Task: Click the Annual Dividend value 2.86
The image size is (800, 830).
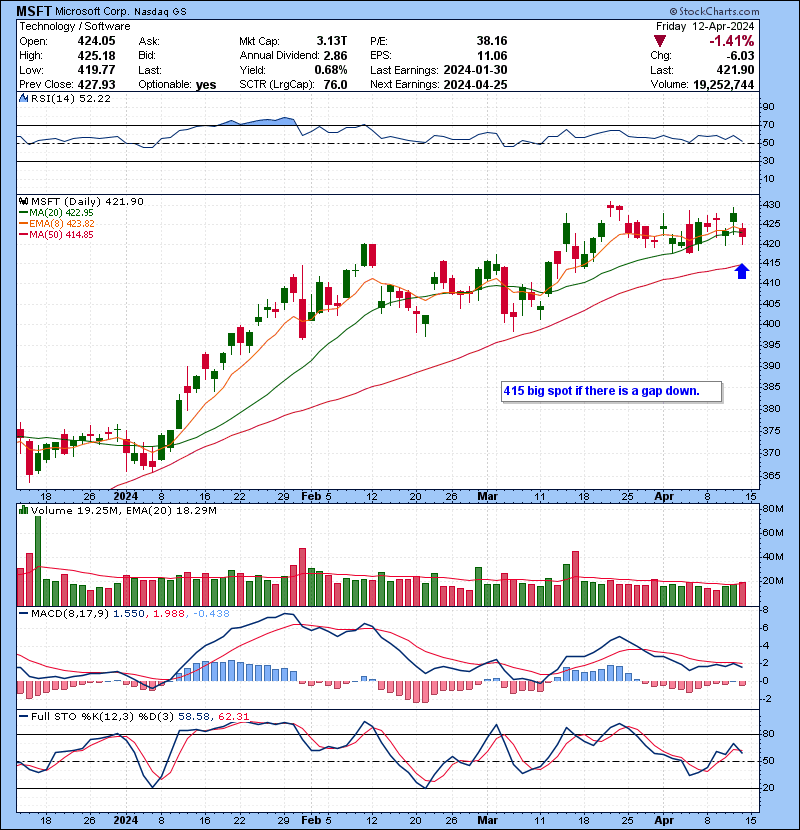Action: [336, 56]
